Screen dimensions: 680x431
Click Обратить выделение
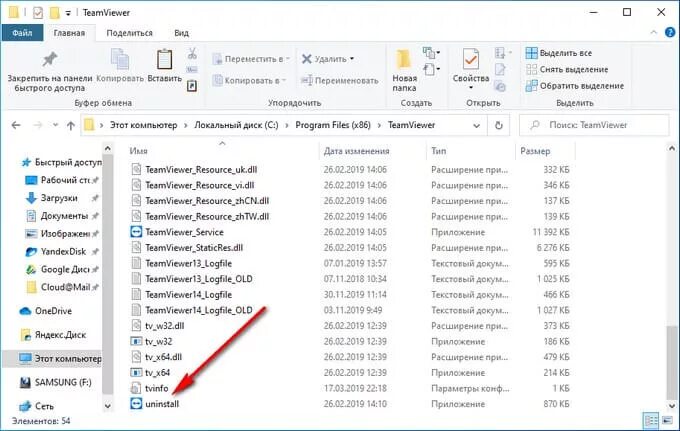tap(575, 86)
